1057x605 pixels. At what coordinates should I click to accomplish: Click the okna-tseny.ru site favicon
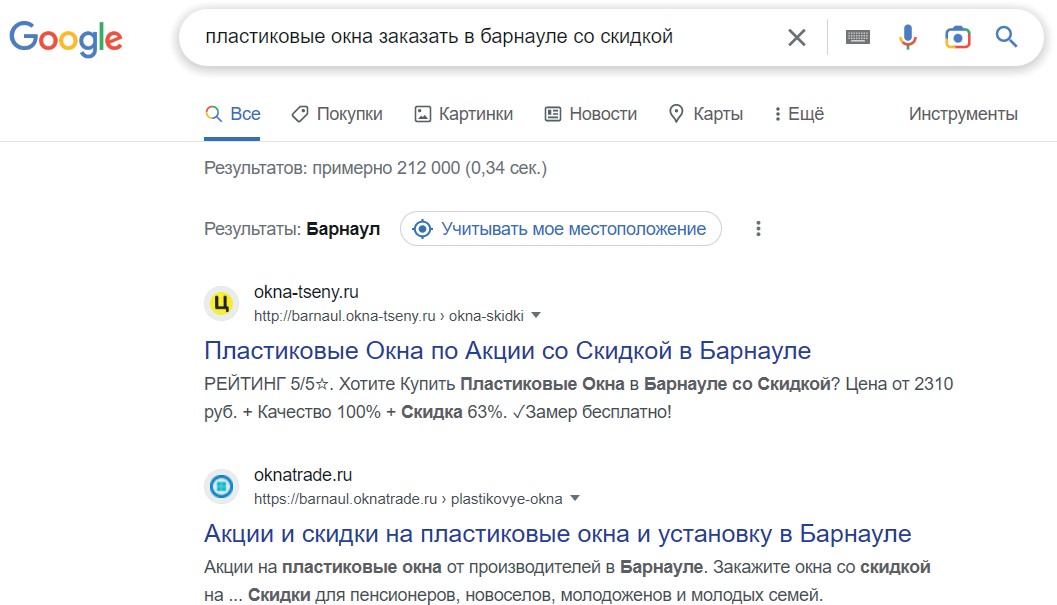coord(221,303)
